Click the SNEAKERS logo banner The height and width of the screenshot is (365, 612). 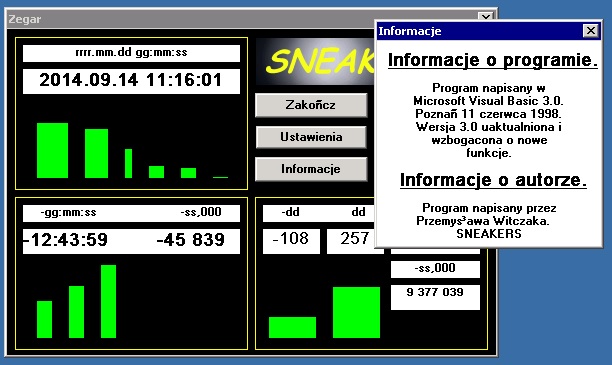click(x=315, y=61)
